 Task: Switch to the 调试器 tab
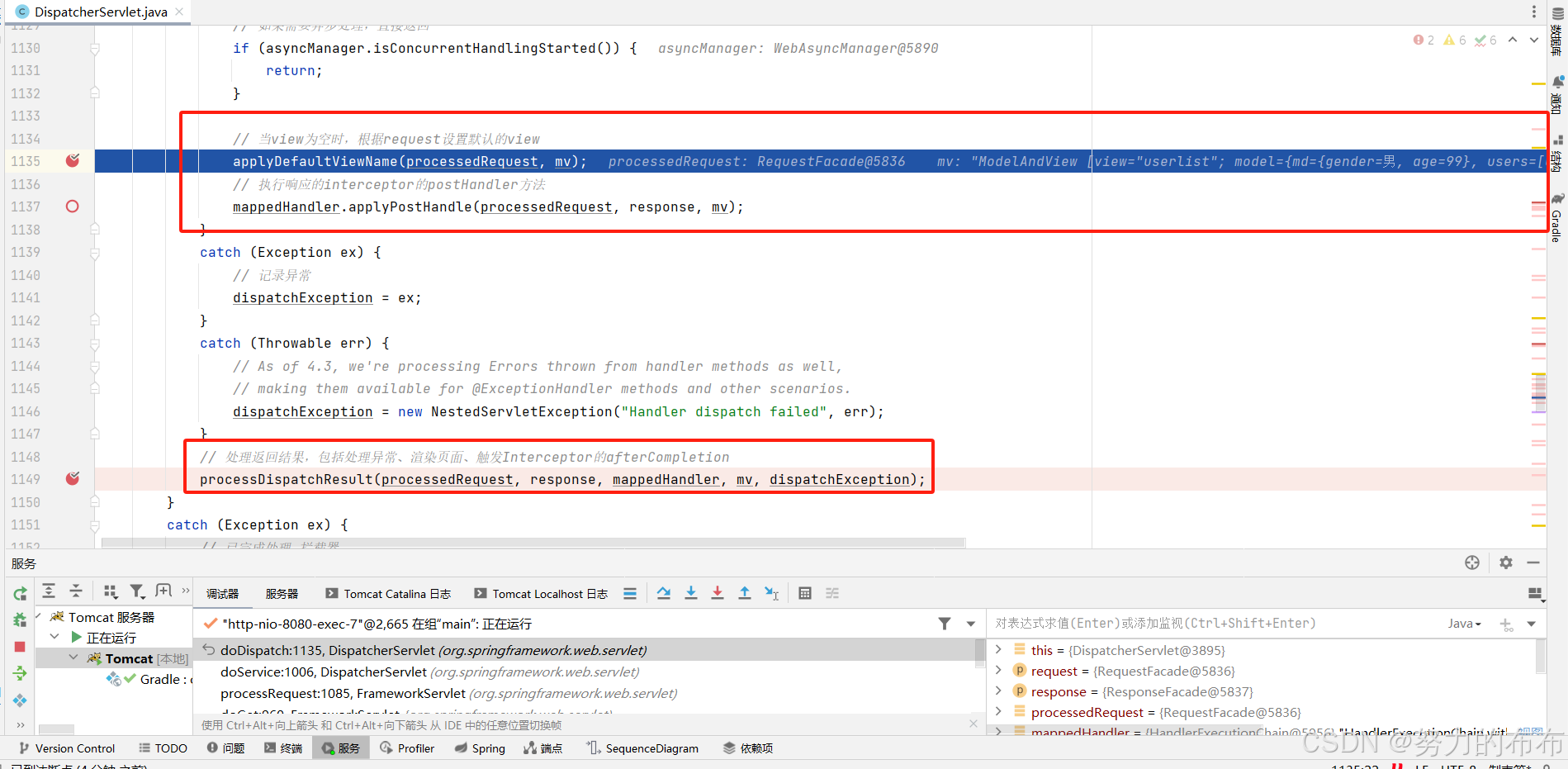(x=222, y=594)
